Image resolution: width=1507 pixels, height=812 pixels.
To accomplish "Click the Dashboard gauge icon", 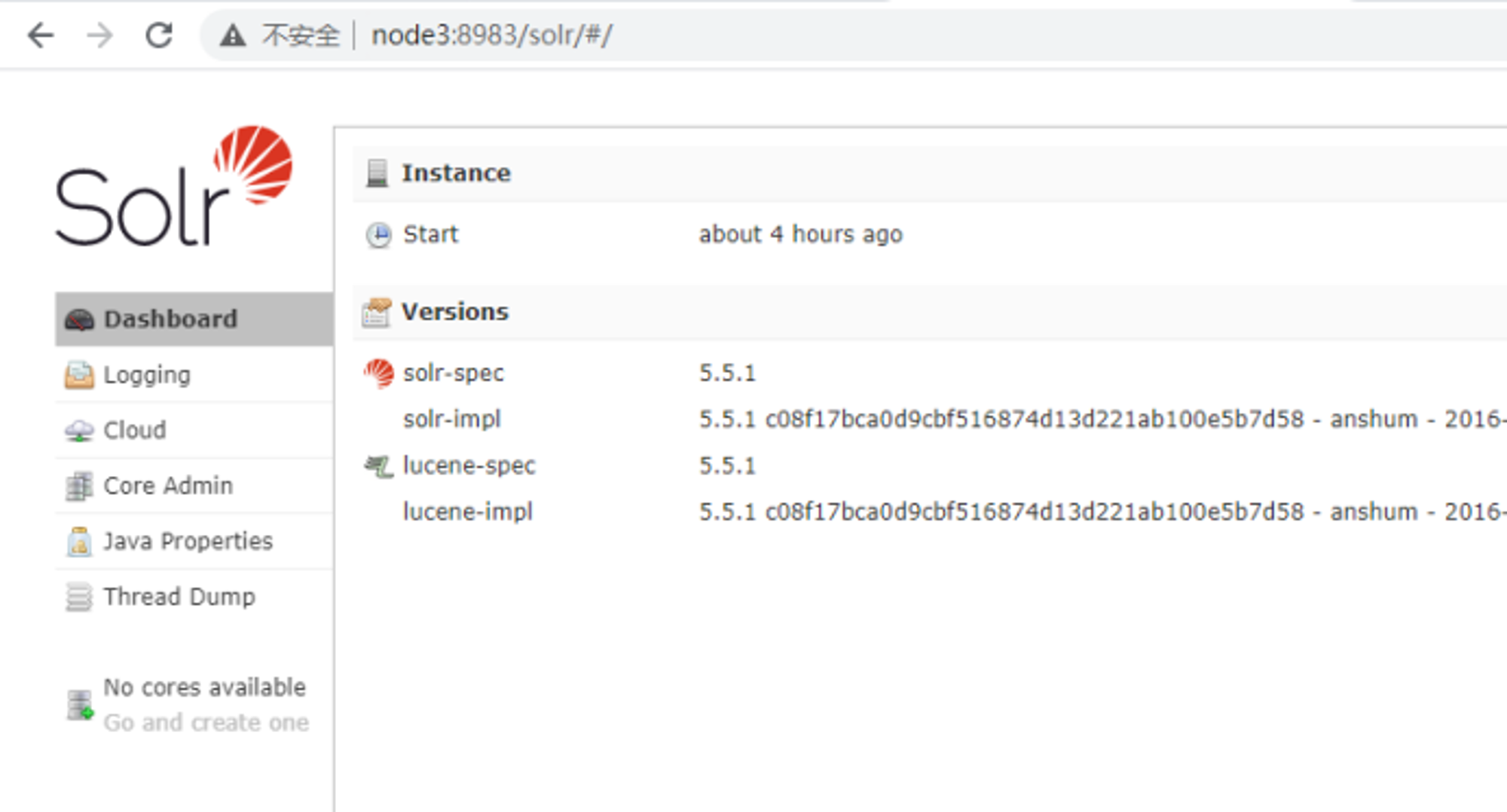I will 79,320.
